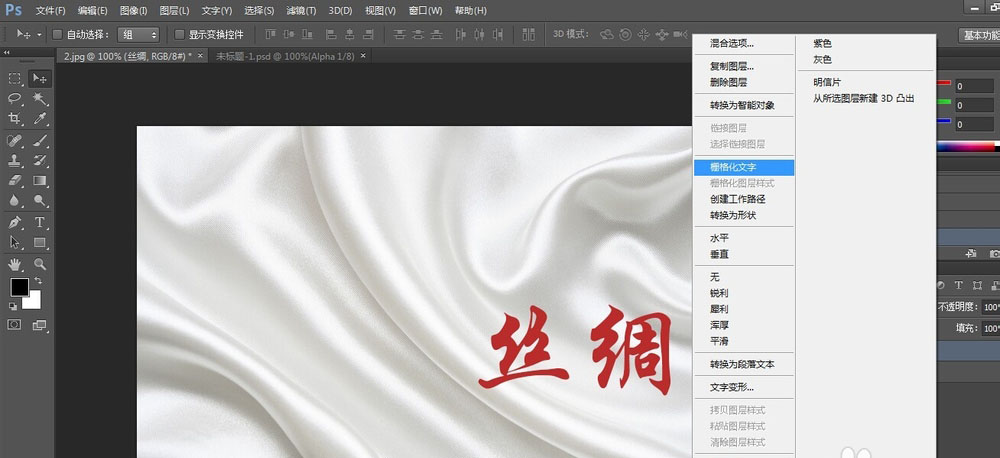This screenshot has width=1000, height=458.
Task: Close the 2.jpg document tab
Action: pos(200,56)
